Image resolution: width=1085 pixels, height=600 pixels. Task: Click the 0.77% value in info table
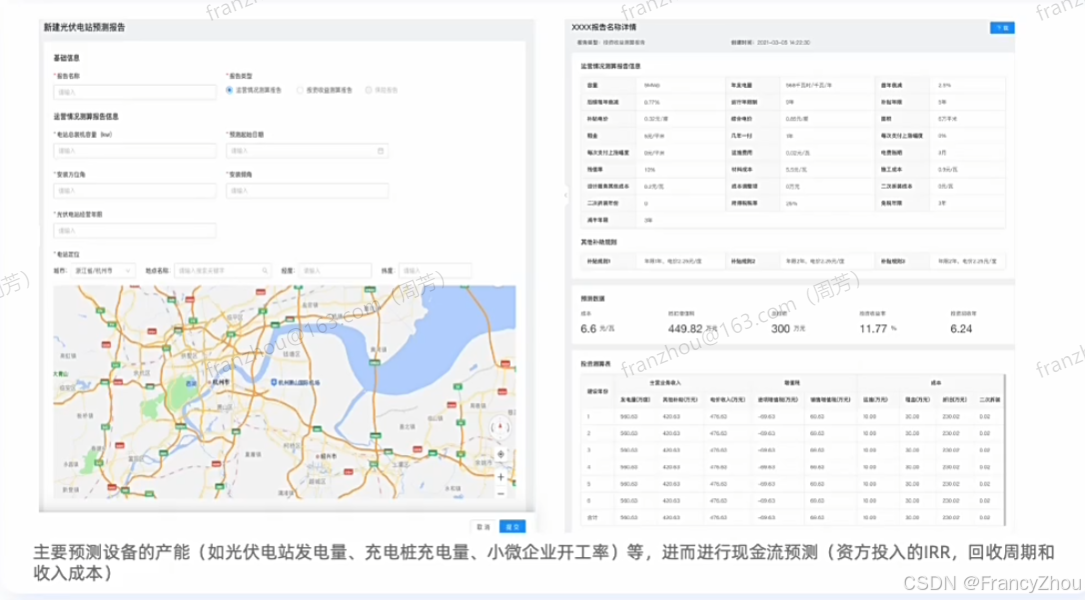[652, 102]
